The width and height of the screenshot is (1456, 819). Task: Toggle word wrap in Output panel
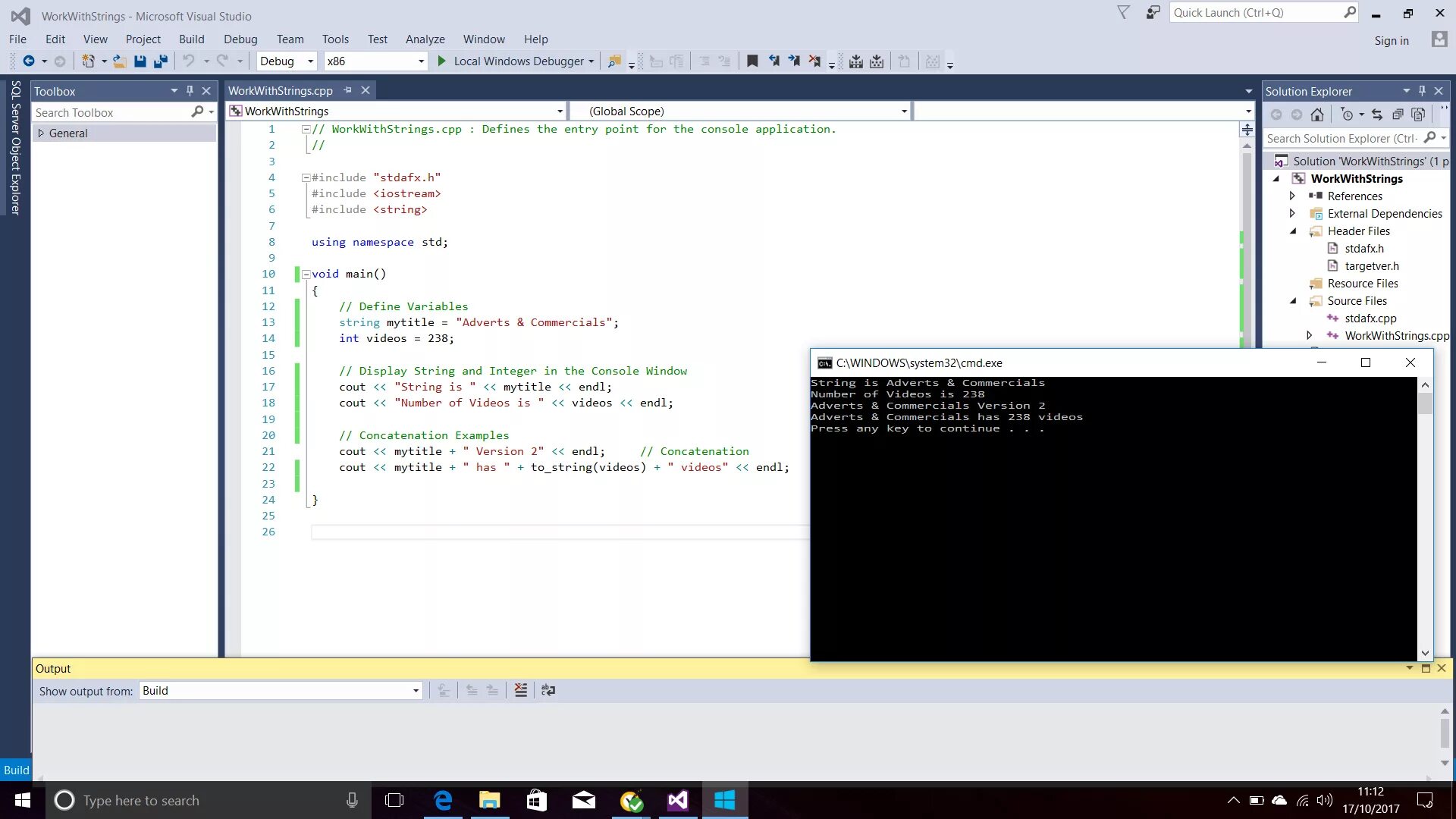(548, 690)
